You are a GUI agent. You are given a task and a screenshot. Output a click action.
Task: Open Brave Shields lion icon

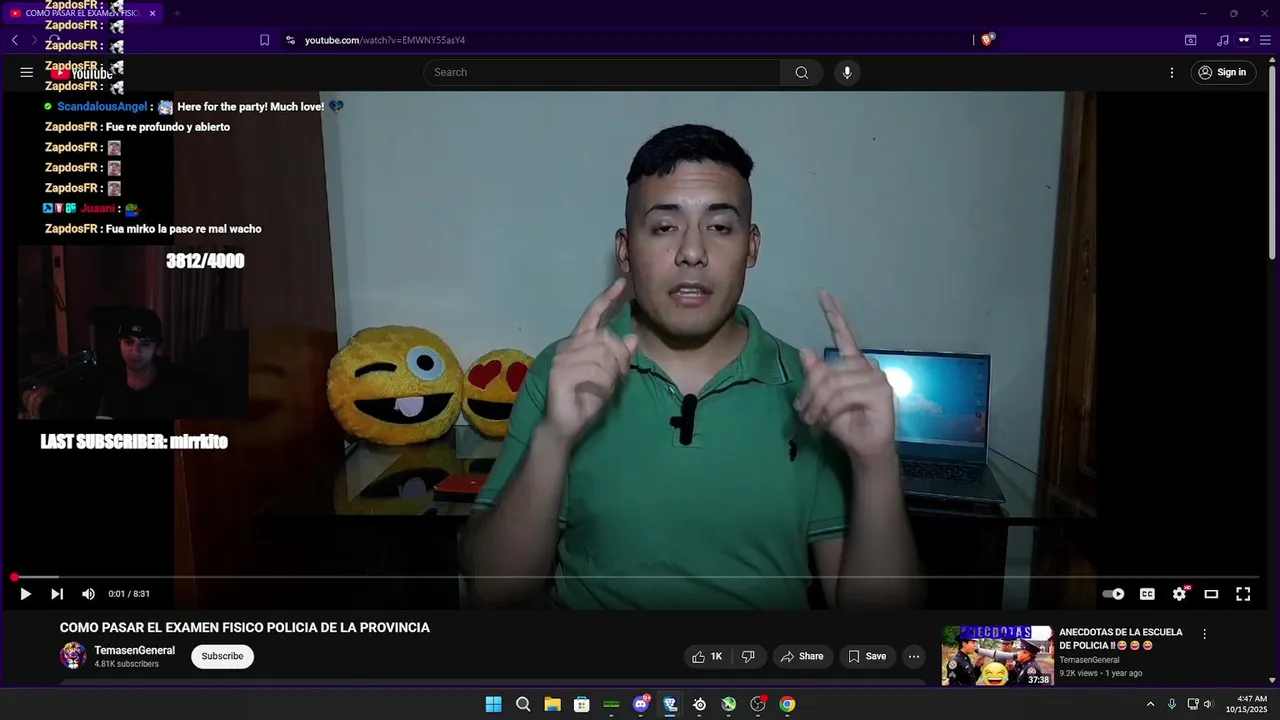(988, 40)
